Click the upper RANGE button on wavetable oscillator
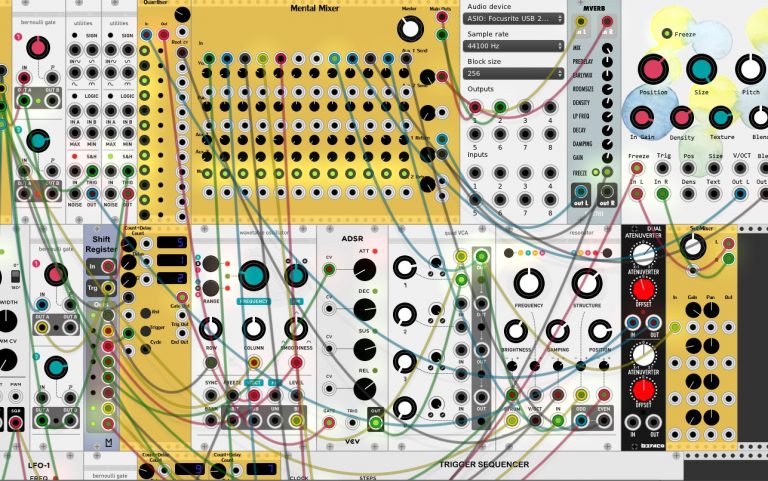The image size is (768, 481). pyautogui.click(x=211, y=264)
